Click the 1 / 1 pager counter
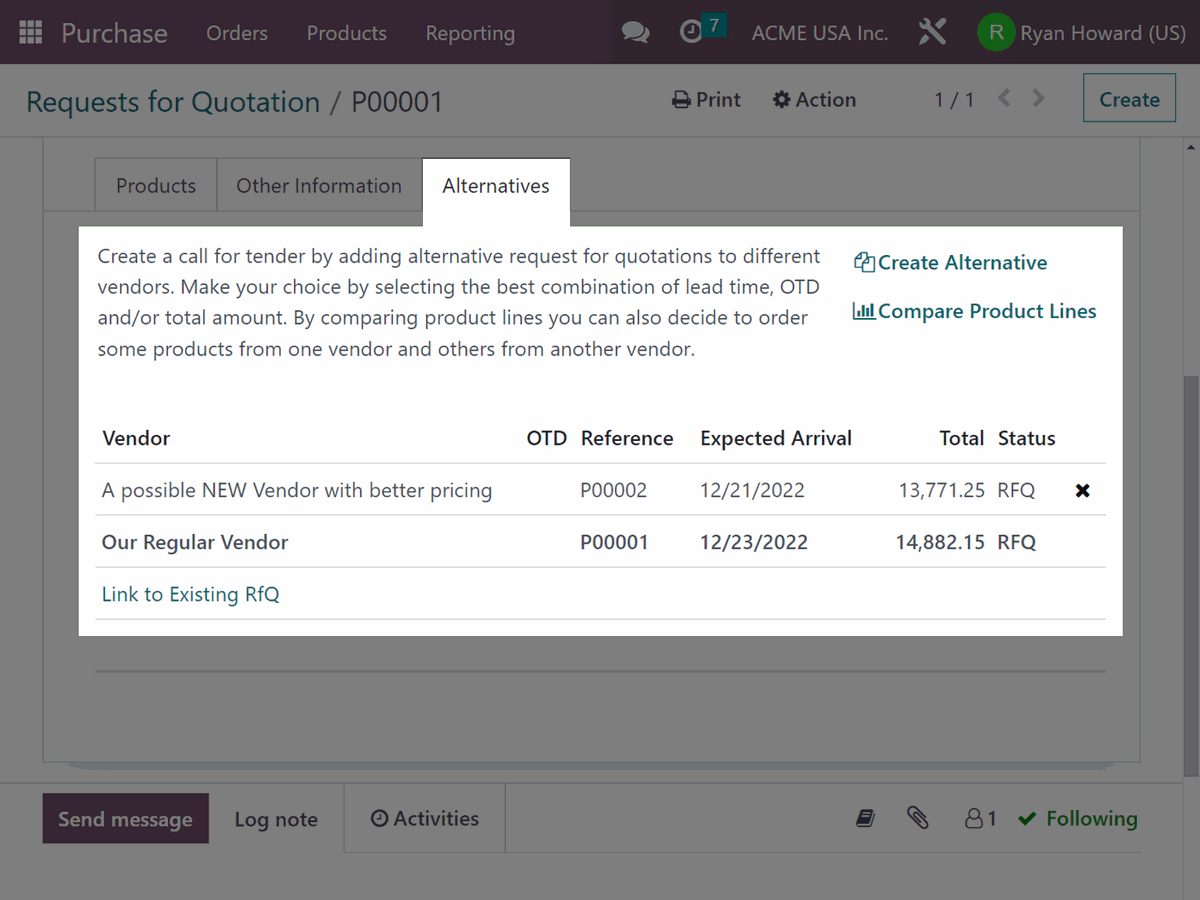 point(954,99)
